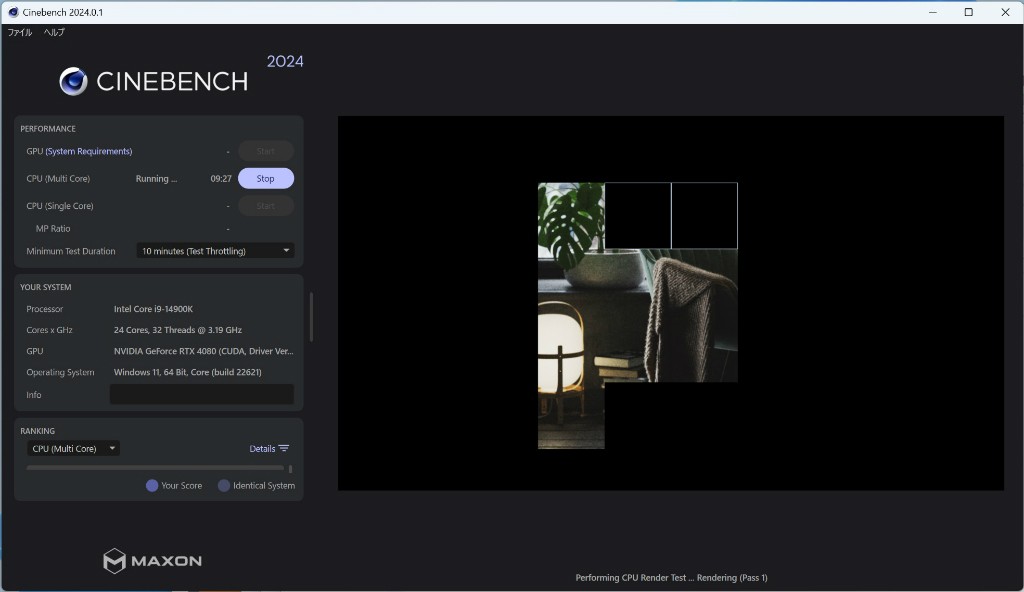
Task: Click the Cinebench sphere logo
Action: pyautogui.click(x=73, y=81)
